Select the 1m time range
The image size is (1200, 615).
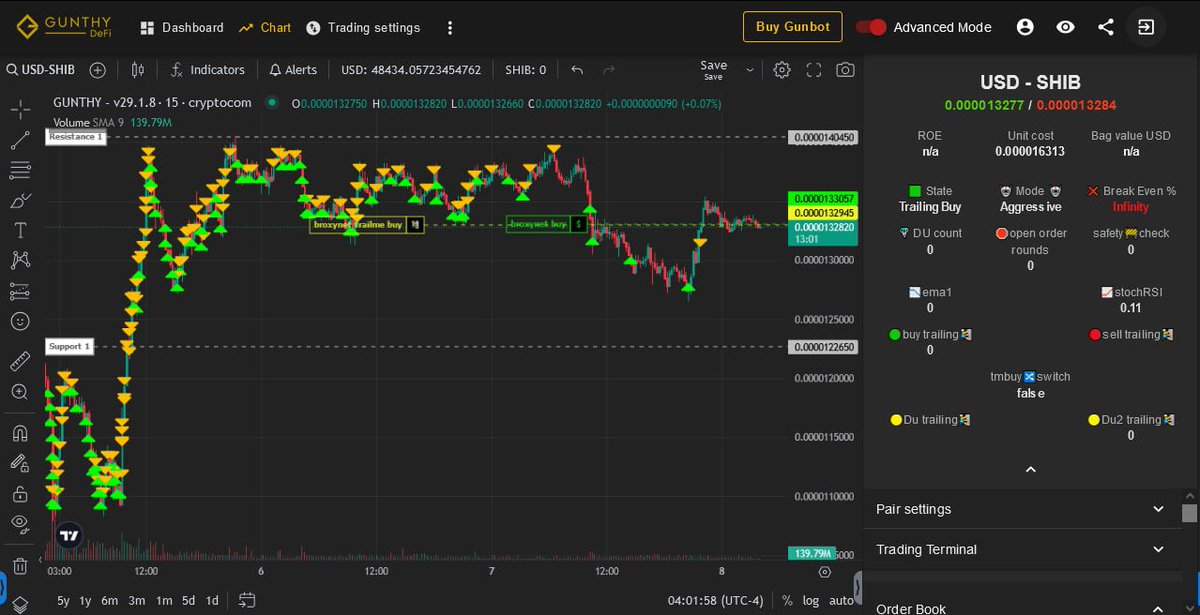(164, 601)
